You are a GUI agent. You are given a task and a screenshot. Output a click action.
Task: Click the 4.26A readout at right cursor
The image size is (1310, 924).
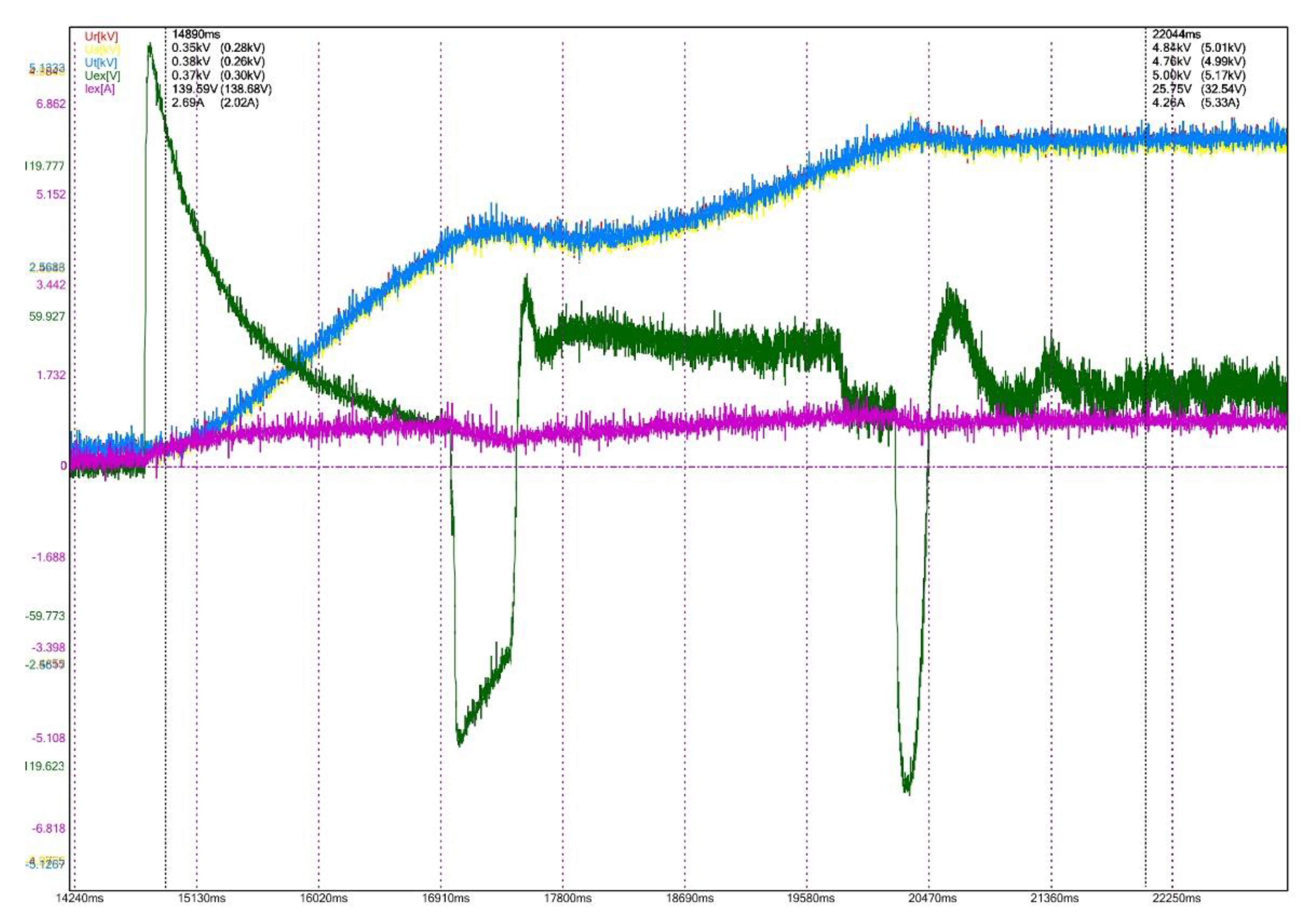[1169, 103]
